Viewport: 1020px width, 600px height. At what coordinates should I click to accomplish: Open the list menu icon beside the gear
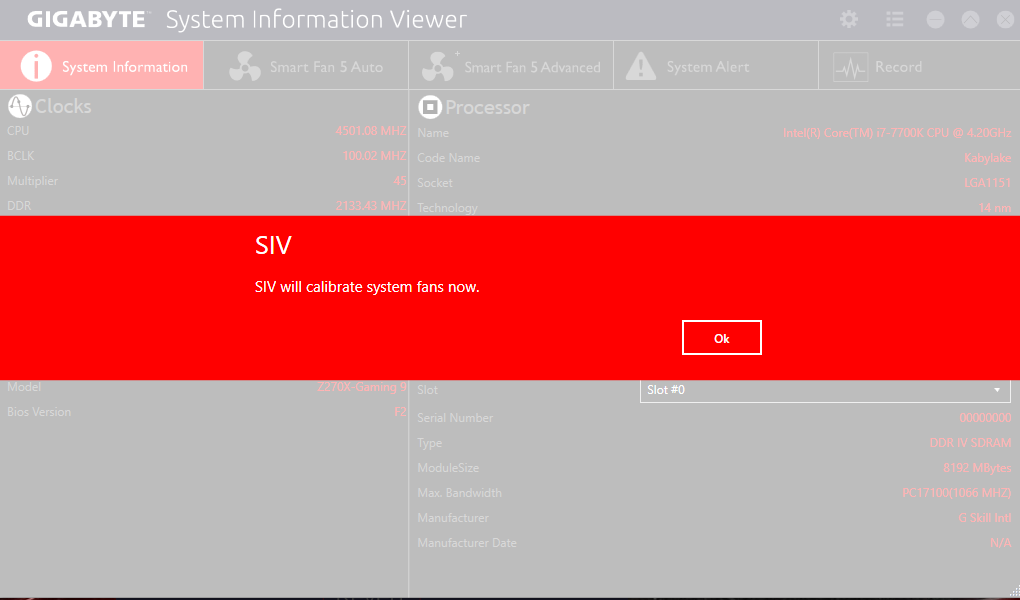tap(894, 20)
